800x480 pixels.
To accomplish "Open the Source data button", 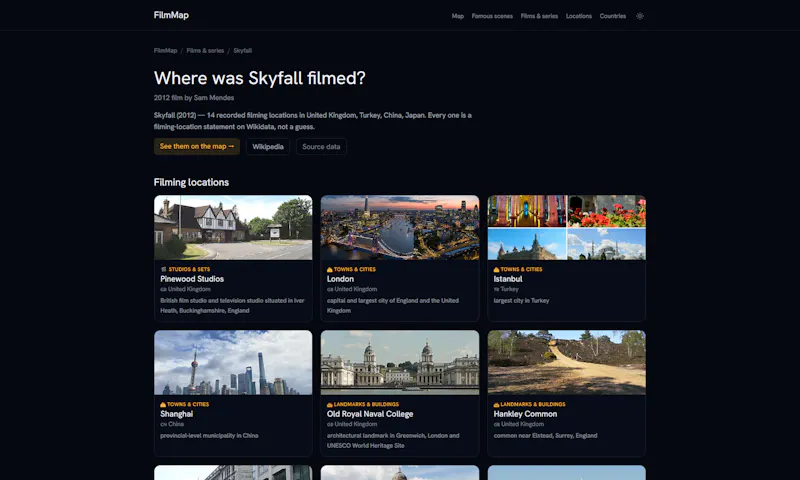I will pos(321,146).
